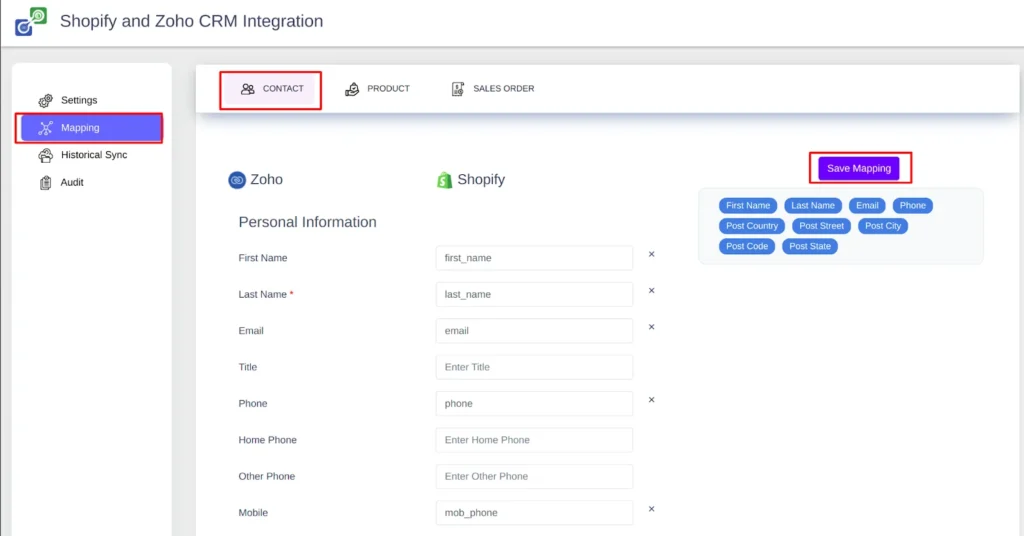Click the Contact people icon
Image resolution: width=1024 pixels, height=536 pixels.
pyautogui.click(x=248, y=89)
